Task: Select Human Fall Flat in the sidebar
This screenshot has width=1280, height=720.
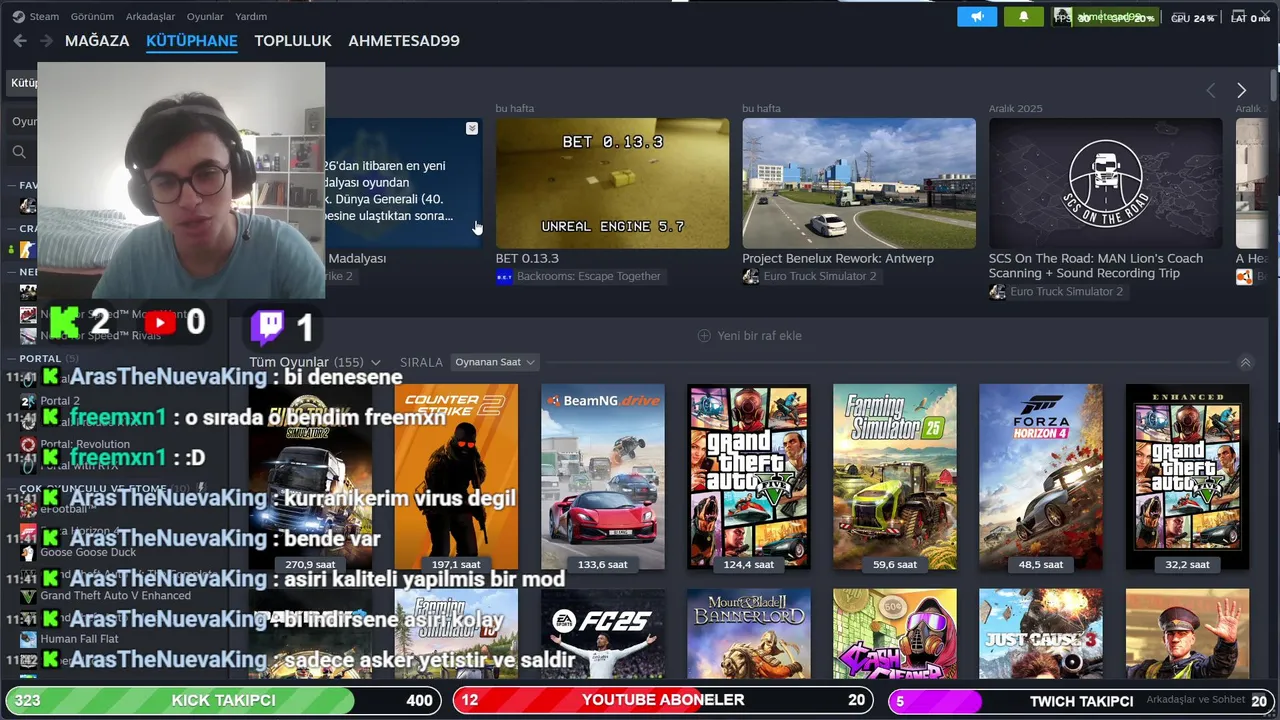Action: (79, 639)
